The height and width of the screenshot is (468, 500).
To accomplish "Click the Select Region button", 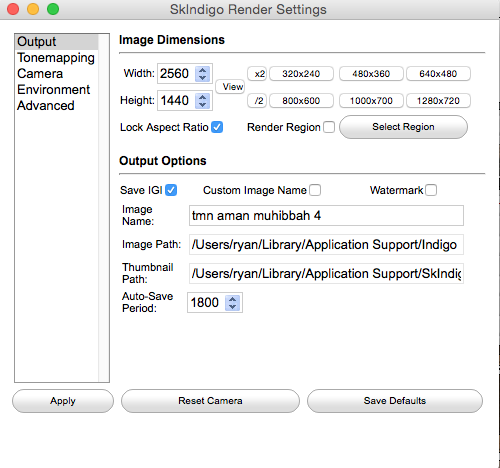I will coord(403,127).
